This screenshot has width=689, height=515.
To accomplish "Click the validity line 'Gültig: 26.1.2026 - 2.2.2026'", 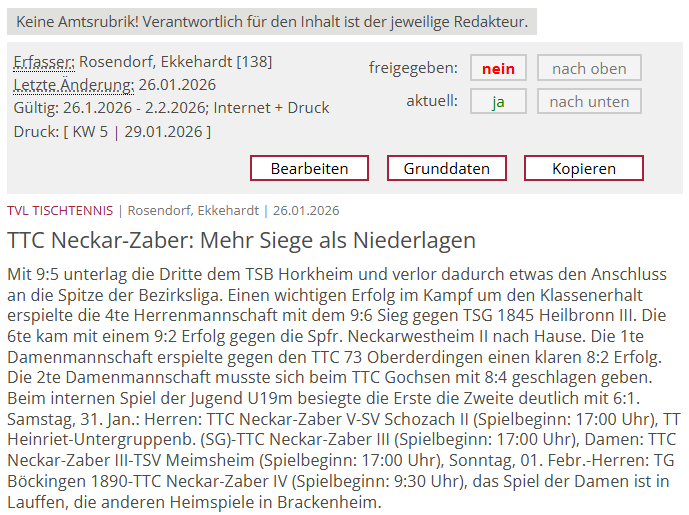I will click(x=111, y=108).
